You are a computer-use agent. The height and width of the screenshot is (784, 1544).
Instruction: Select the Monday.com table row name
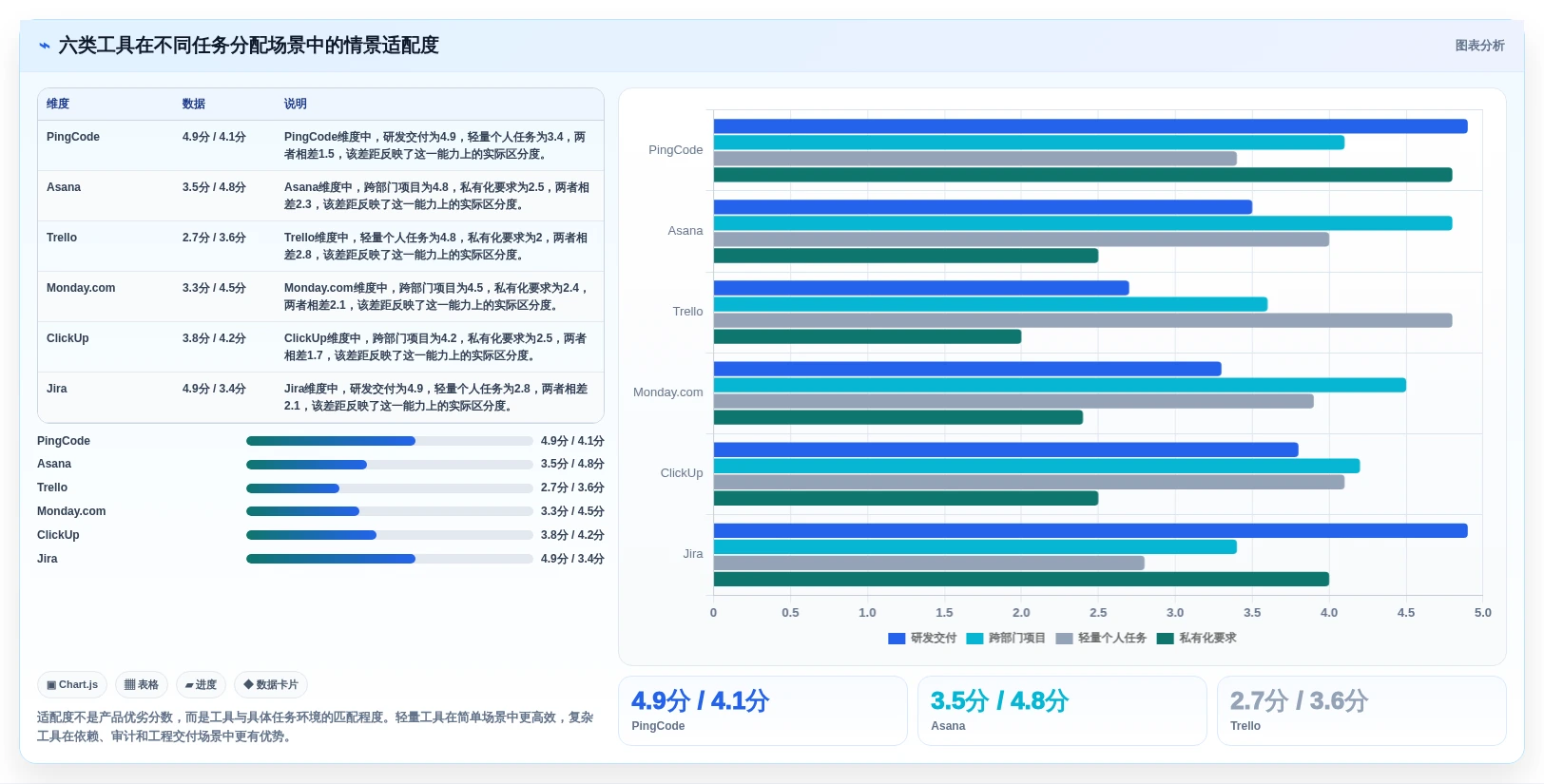[x=81, y=288]
